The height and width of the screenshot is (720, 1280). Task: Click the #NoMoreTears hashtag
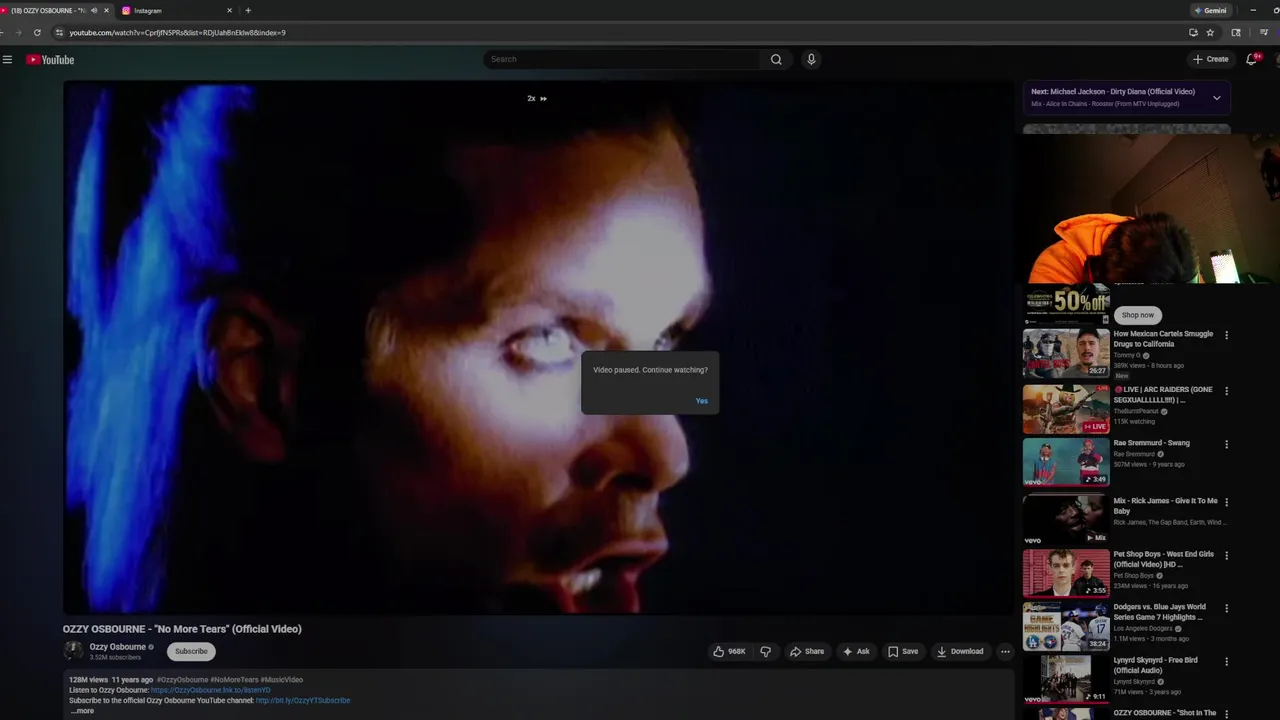(233, 680)
